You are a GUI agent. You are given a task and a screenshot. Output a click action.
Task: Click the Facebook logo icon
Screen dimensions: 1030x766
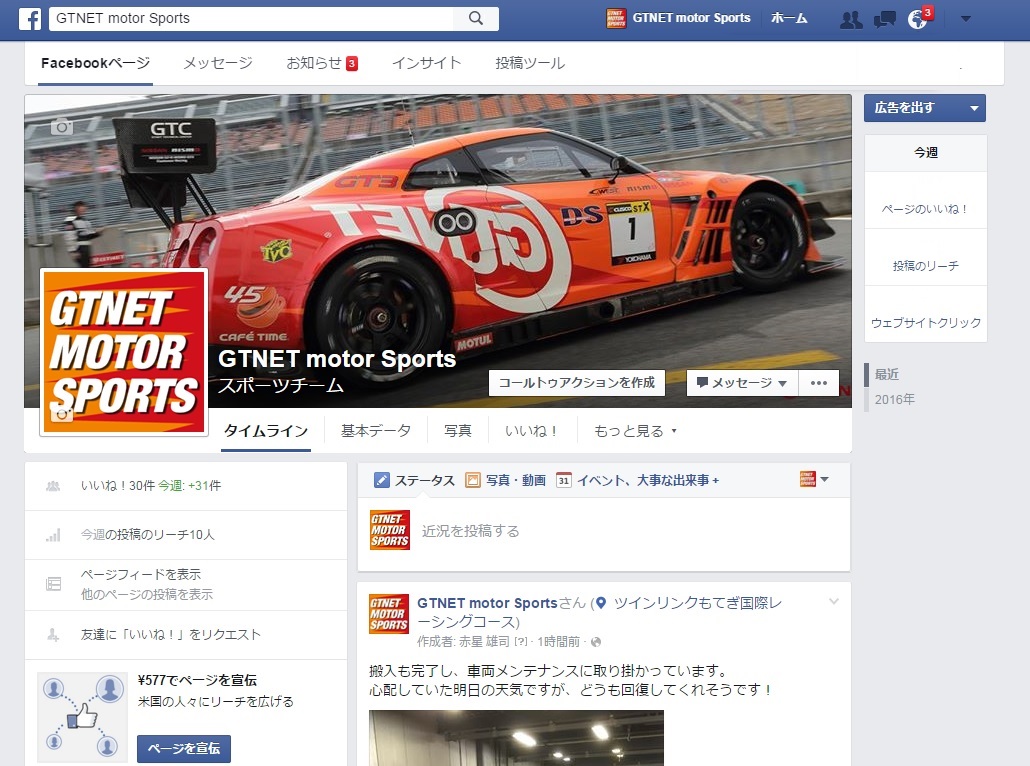(30, 18)
